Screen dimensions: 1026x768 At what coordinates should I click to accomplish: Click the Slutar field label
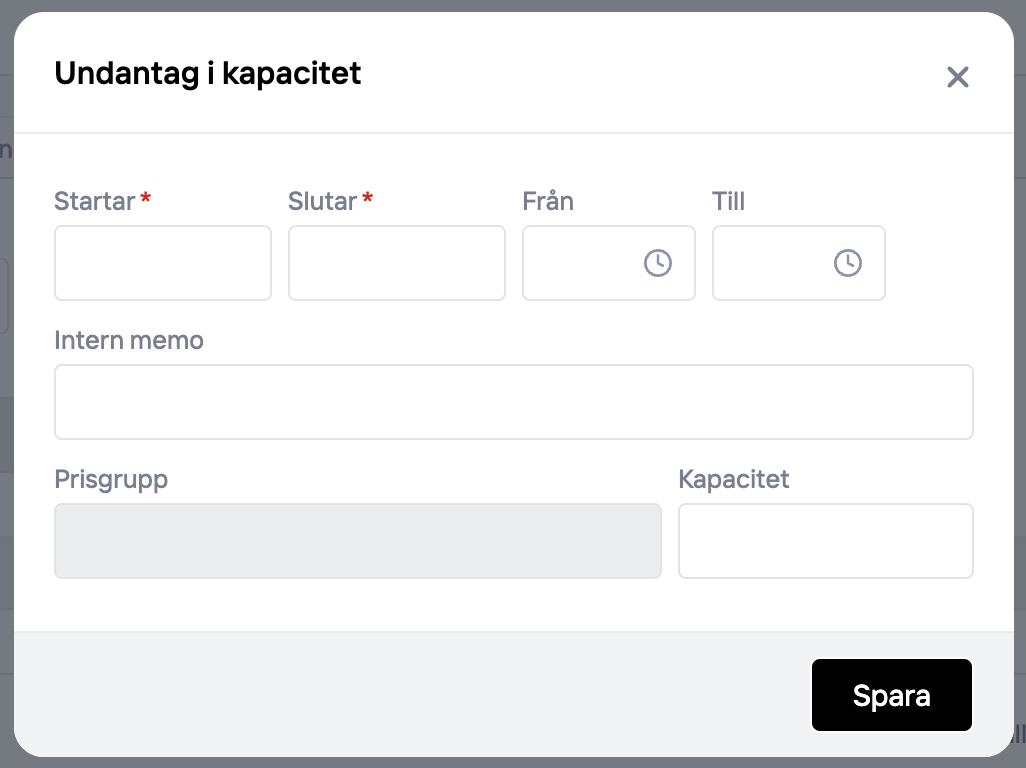tap(323, 201)
